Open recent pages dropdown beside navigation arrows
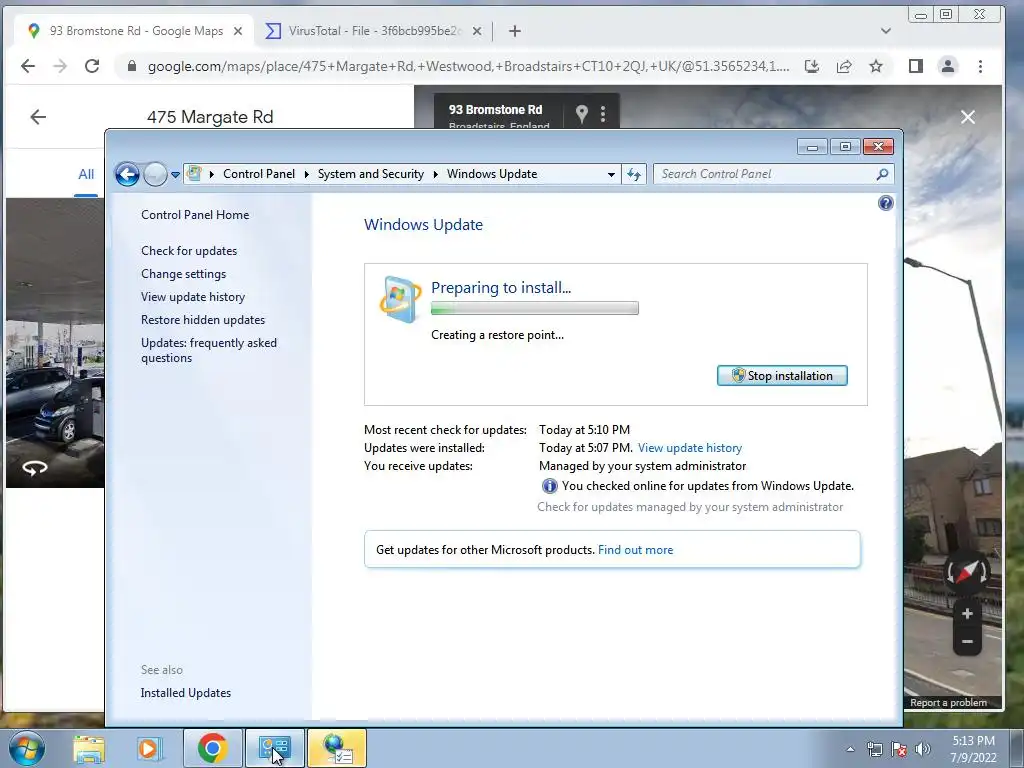The image size is (1024, 768). point(175,174)
